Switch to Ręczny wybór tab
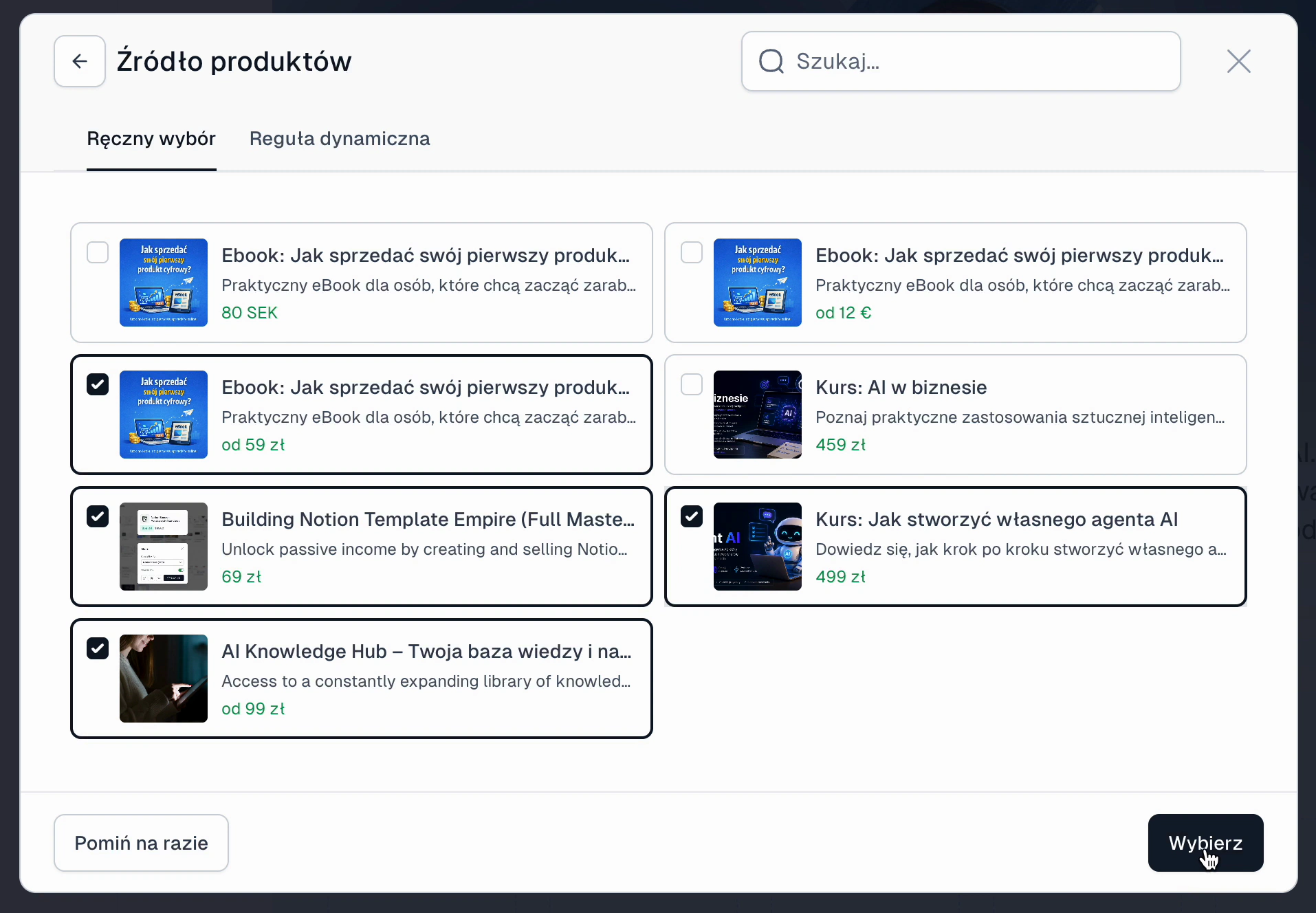 click(x=151, y=139)
